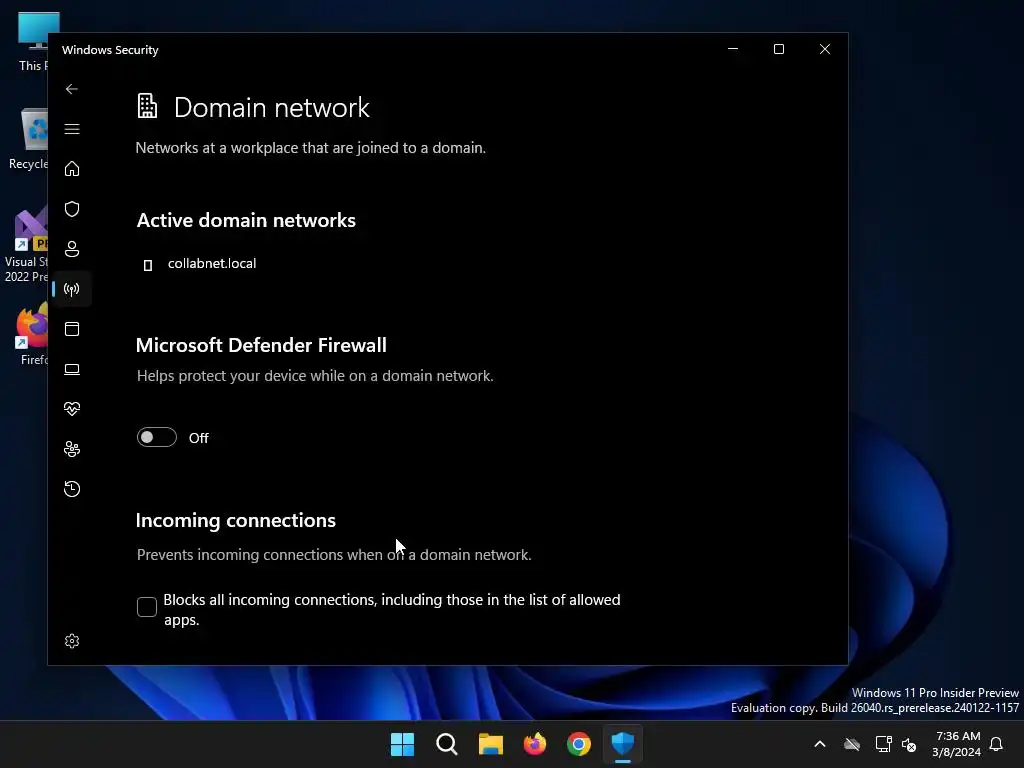The image size is (1024, 768).
Task: Open Account protection person icon
Action: tap(72, 249)
